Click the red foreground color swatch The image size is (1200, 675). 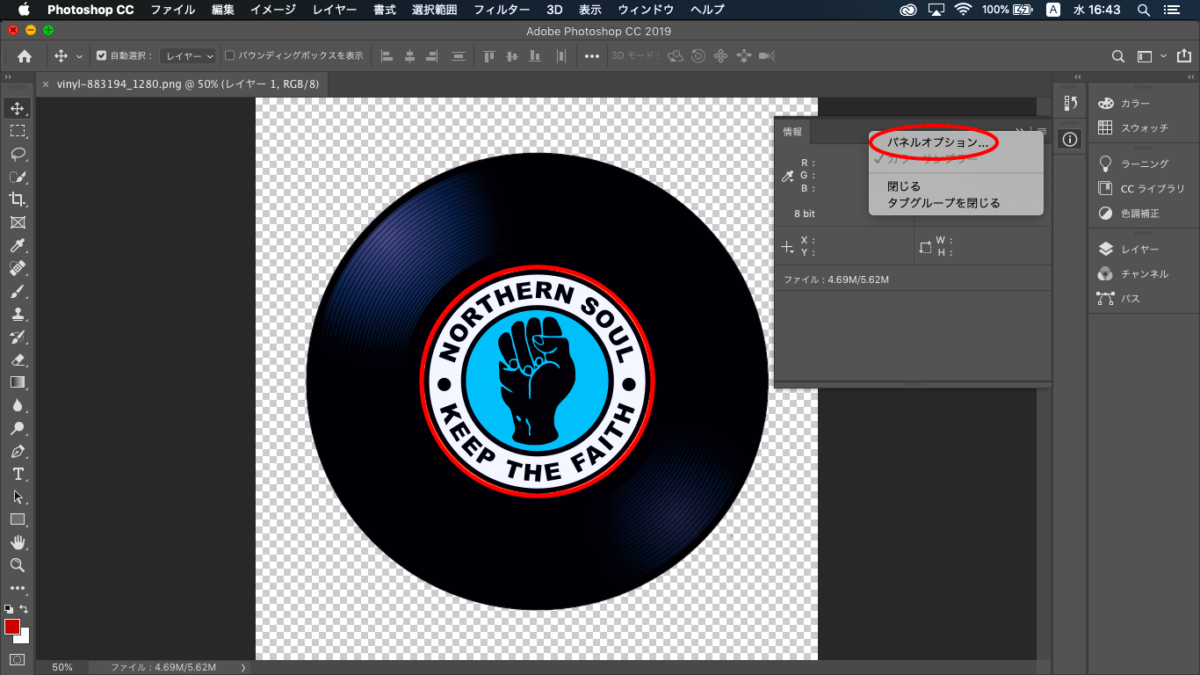point(11,626)
